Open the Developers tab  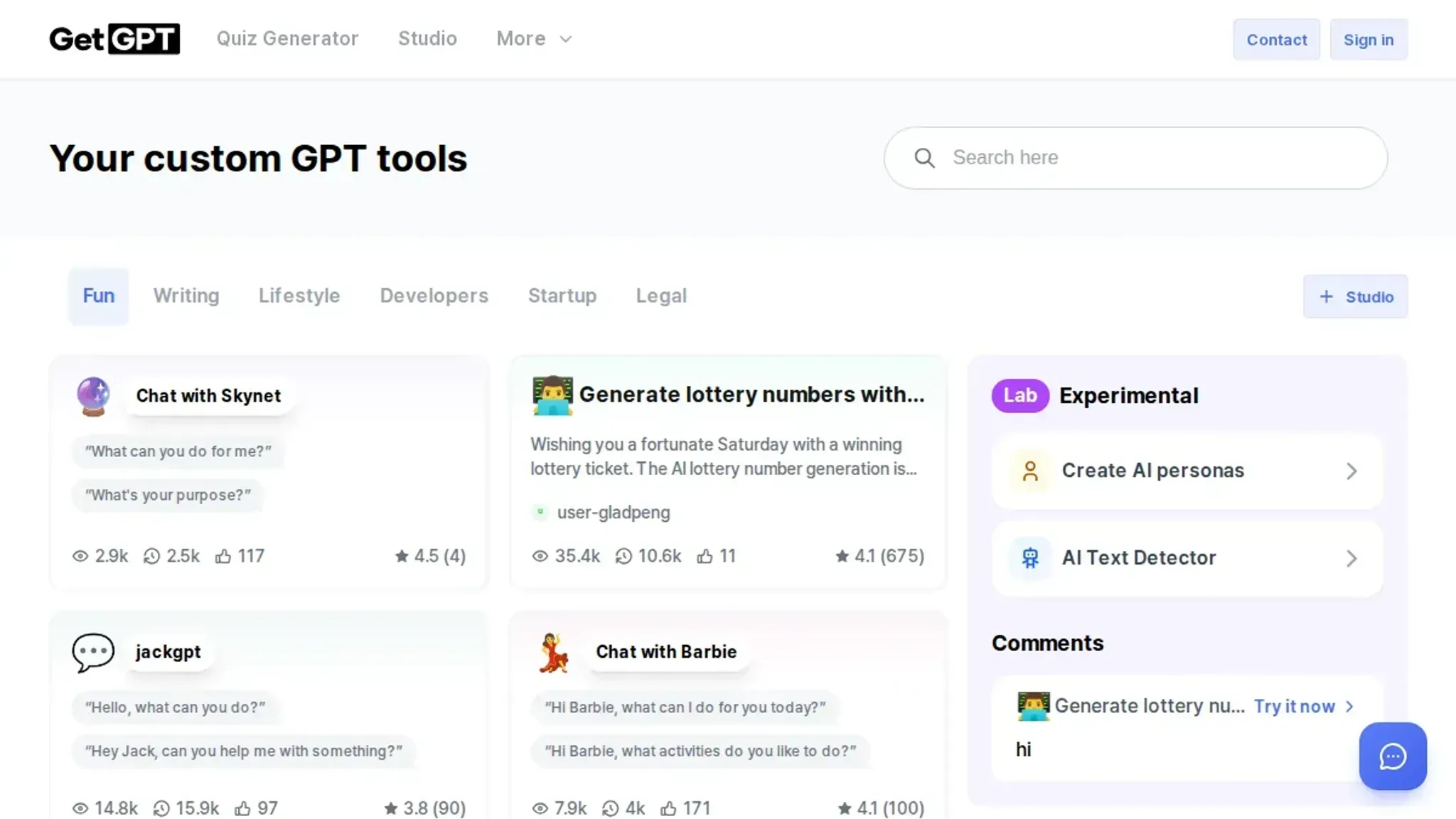tap(434, 296)
